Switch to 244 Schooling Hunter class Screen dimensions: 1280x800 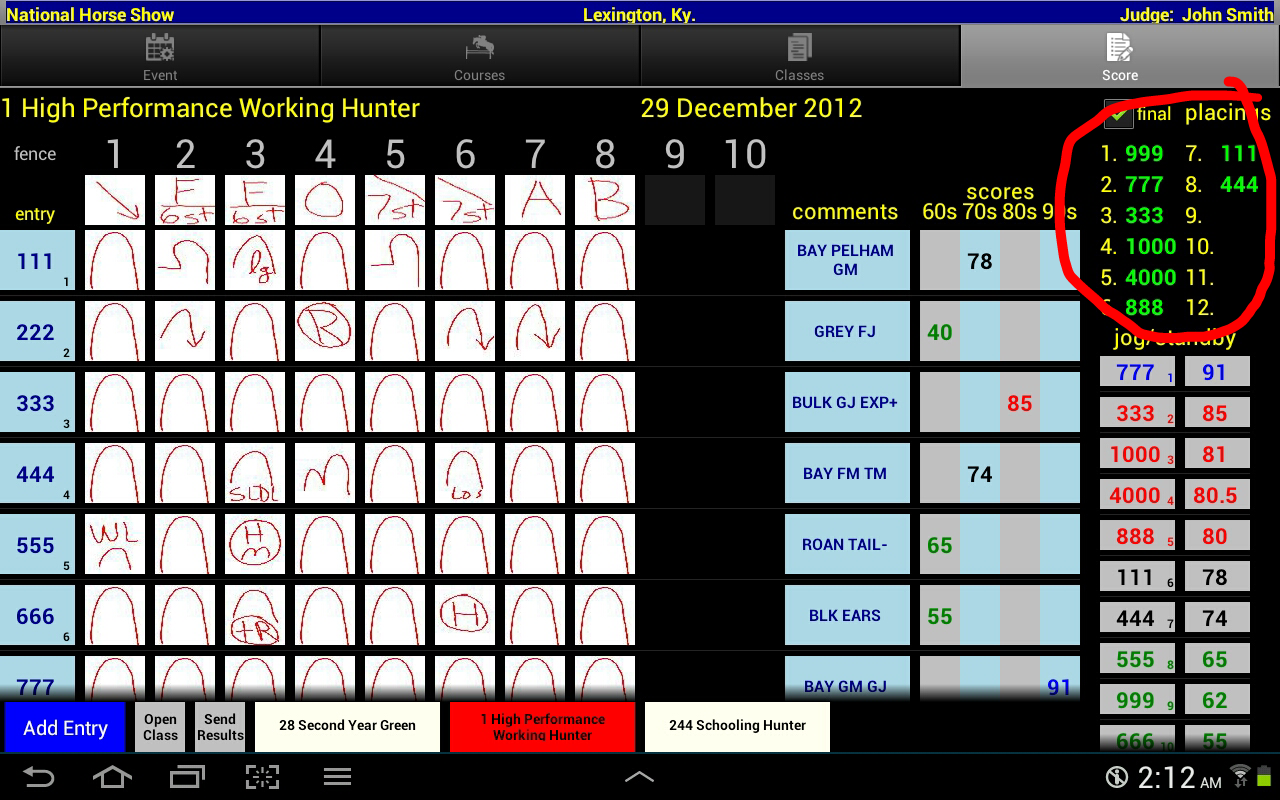coord(737,726)
